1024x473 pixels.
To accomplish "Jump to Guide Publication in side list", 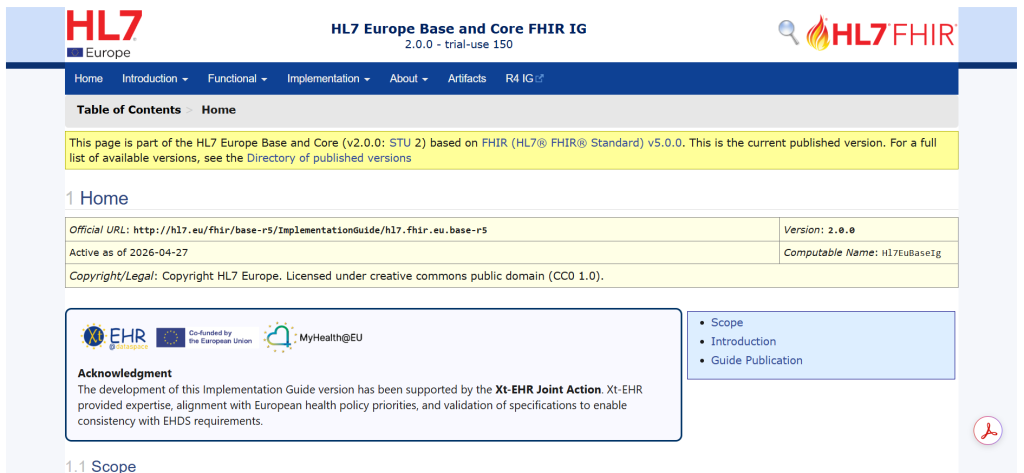I will (x=756, y=361).
